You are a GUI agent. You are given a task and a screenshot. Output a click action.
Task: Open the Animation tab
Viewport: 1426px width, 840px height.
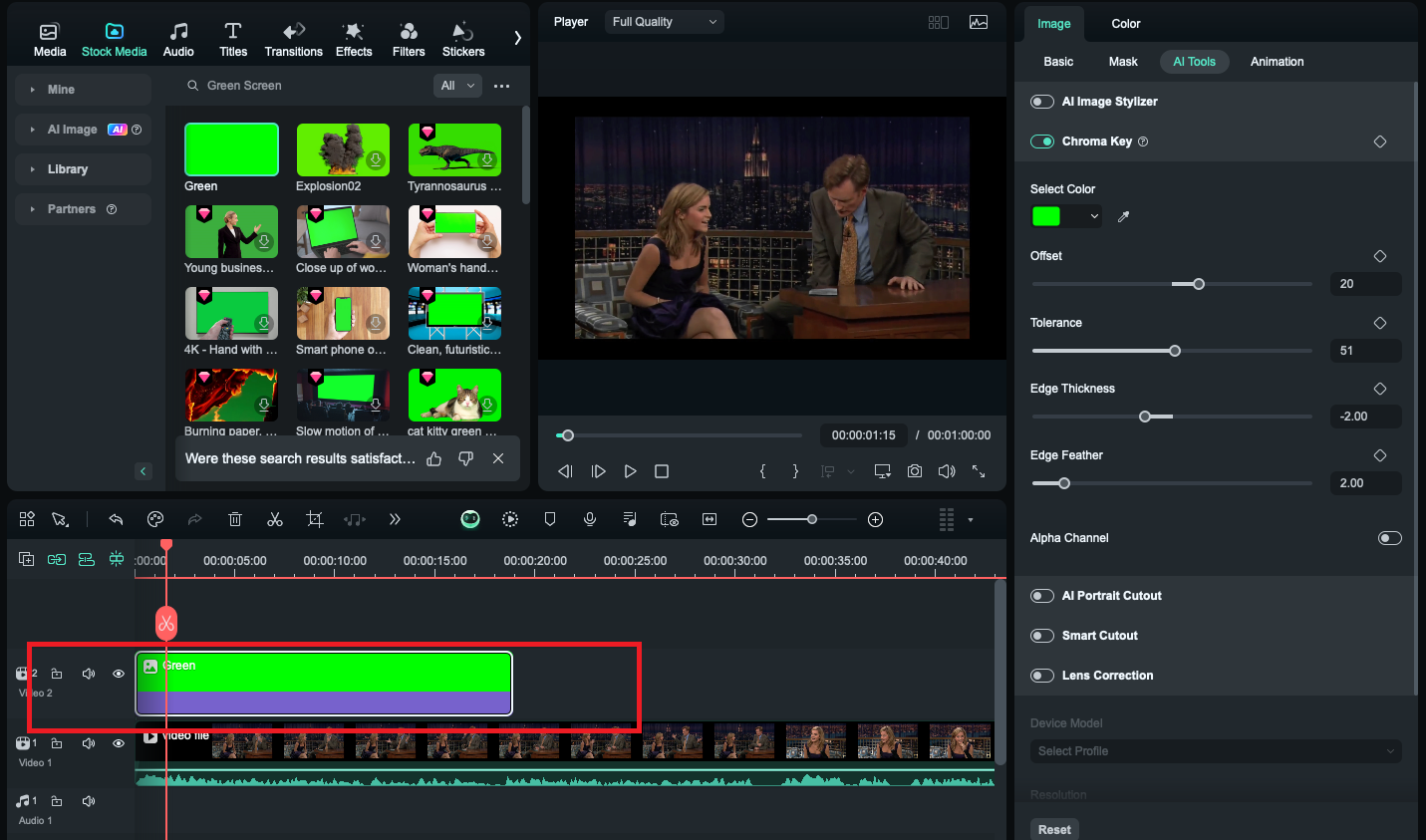click(1276, 61)
